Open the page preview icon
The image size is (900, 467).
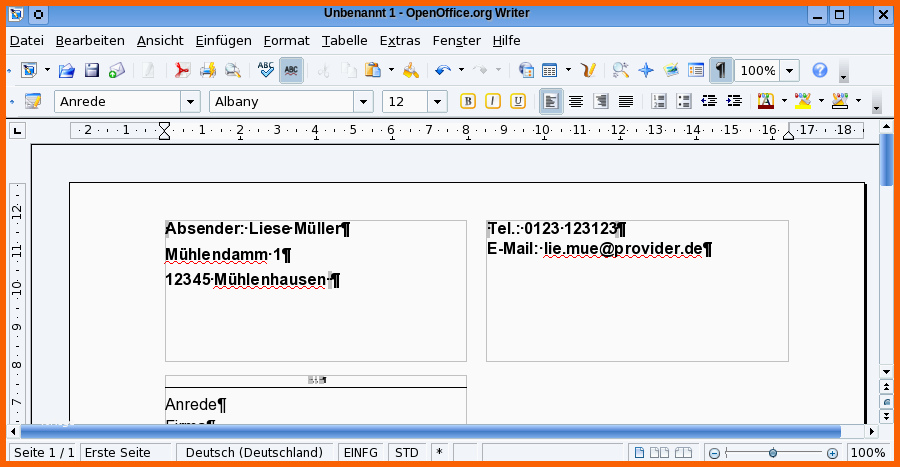[232, 70]
